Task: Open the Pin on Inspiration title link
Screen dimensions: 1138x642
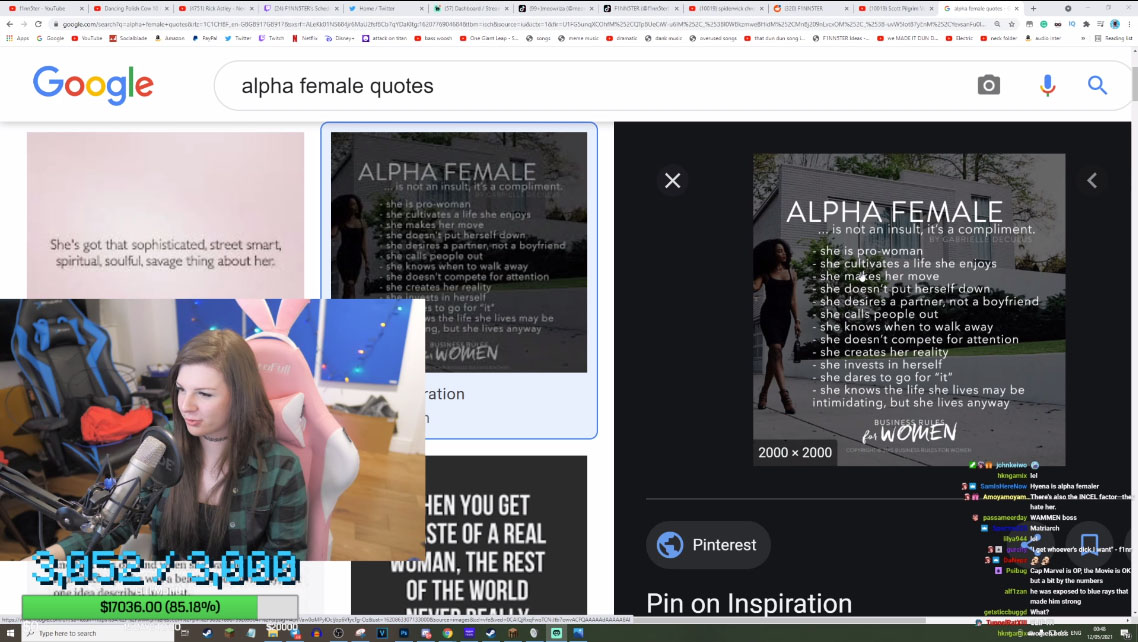Action: (x=749, y=604)
